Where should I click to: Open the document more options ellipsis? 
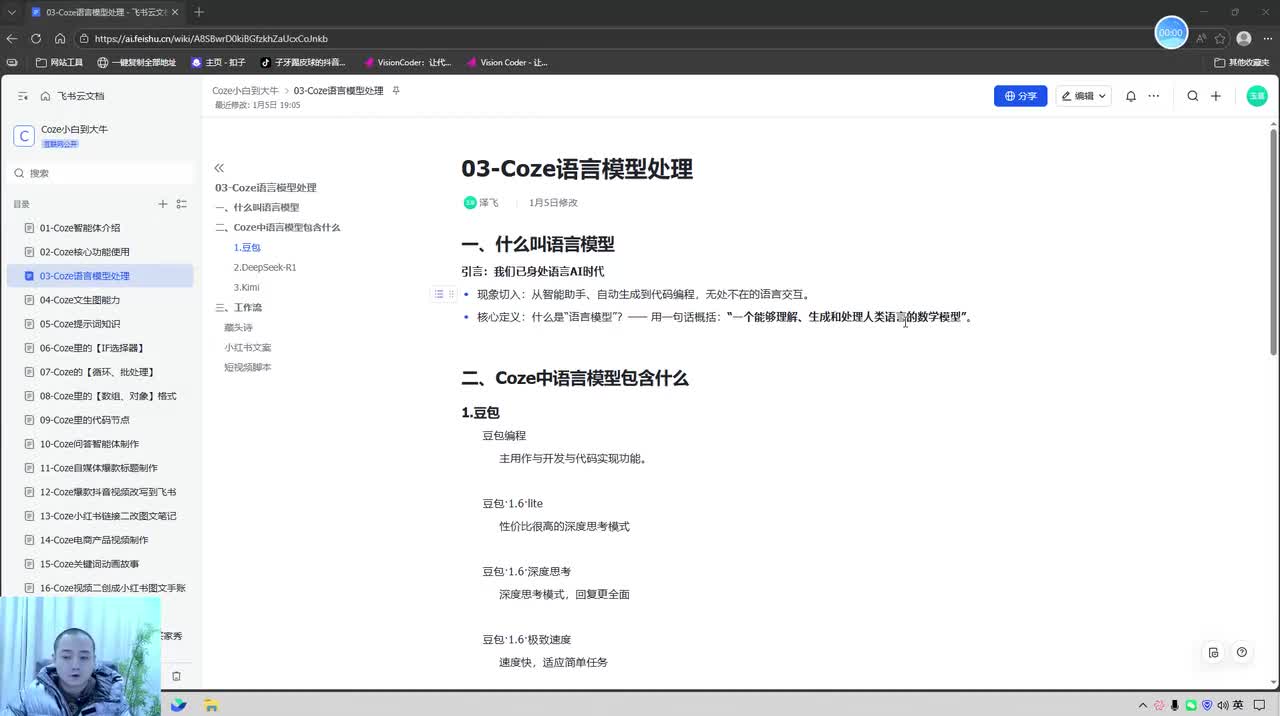tap(1153, 96)
